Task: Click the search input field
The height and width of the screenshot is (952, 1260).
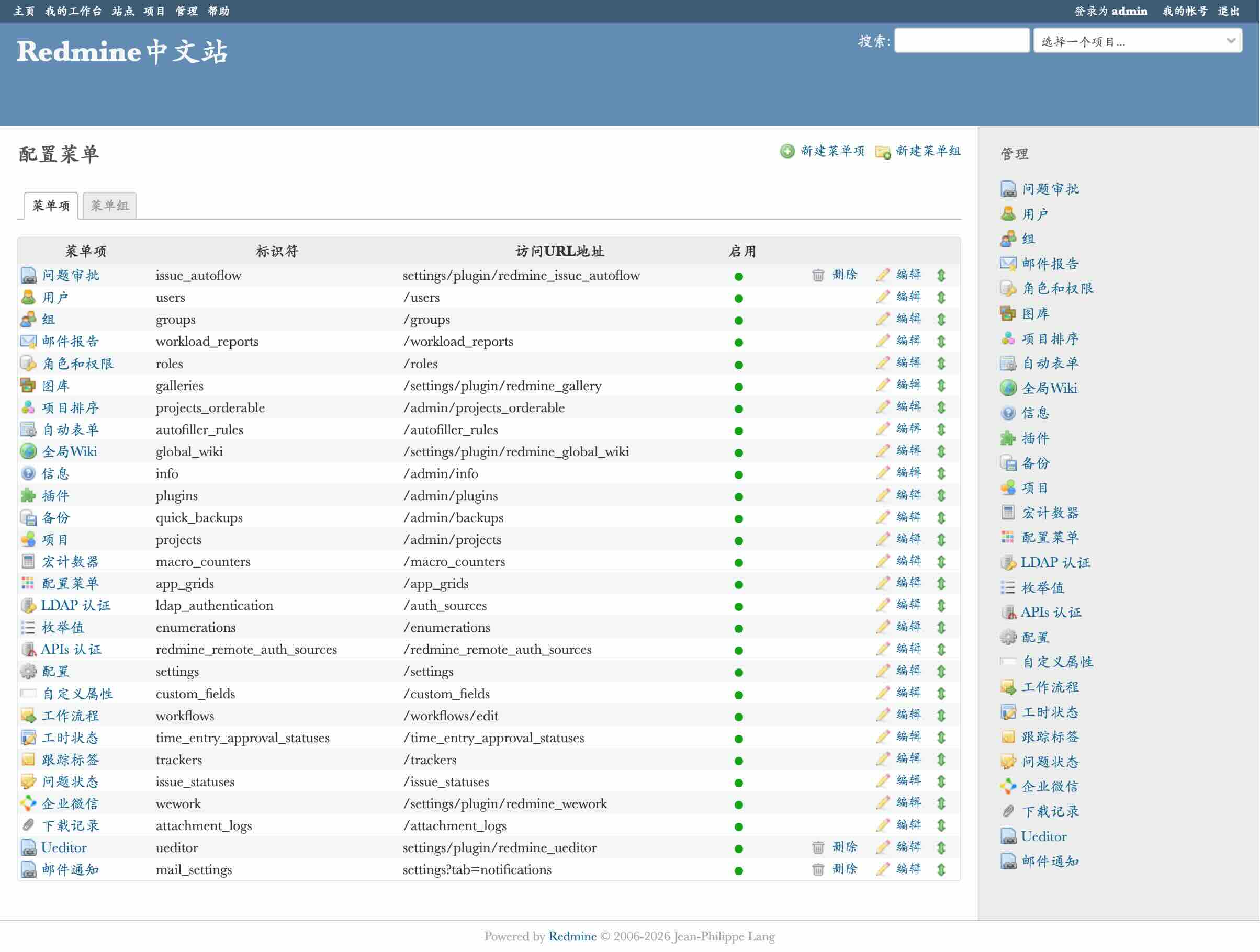Action: 962,40
